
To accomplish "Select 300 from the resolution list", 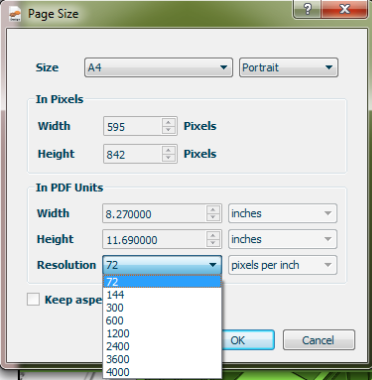I will pyautogui.click(x=162, y=308).
